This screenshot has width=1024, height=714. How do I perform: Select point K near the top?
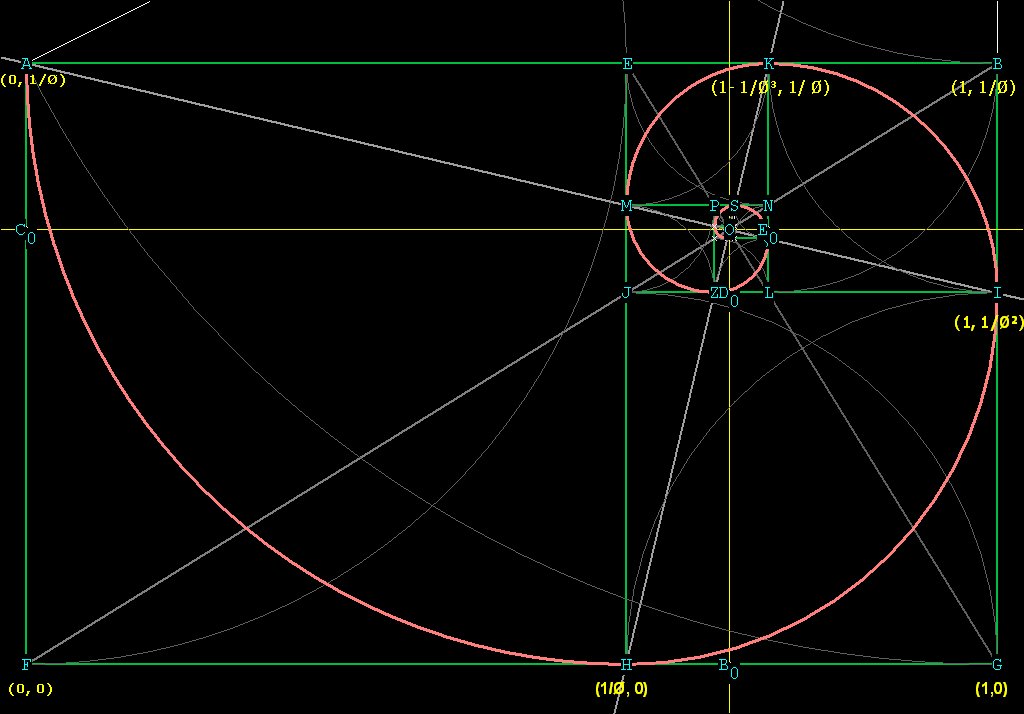click(768, 63)
